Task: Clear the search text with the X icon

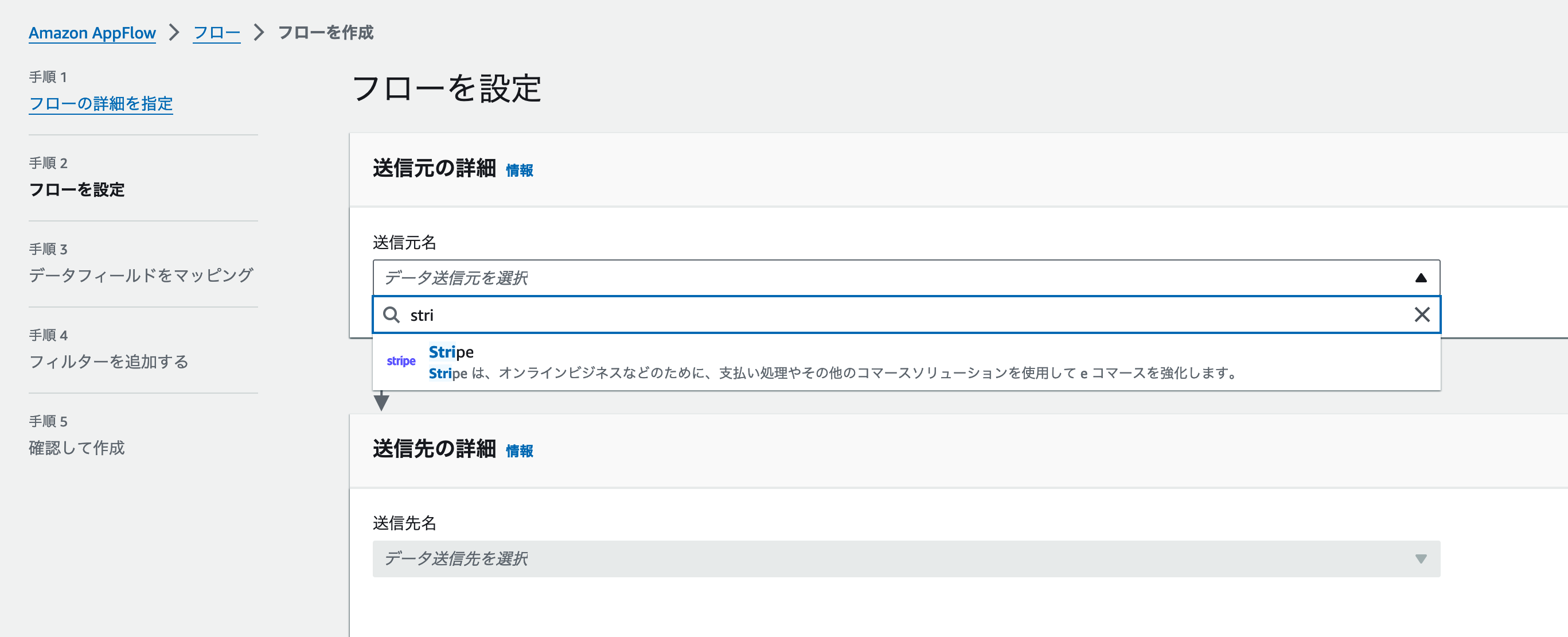Action: coord(1422,315)
